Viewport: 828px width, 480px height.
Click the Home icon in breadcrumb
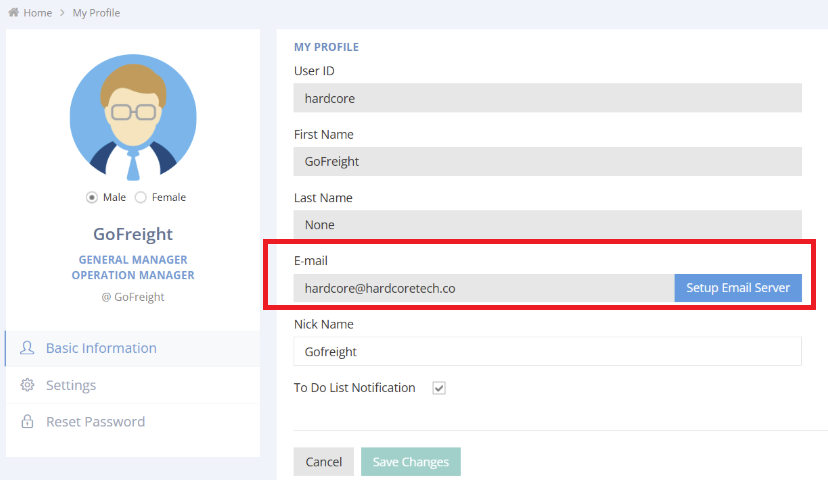[13, 13]
